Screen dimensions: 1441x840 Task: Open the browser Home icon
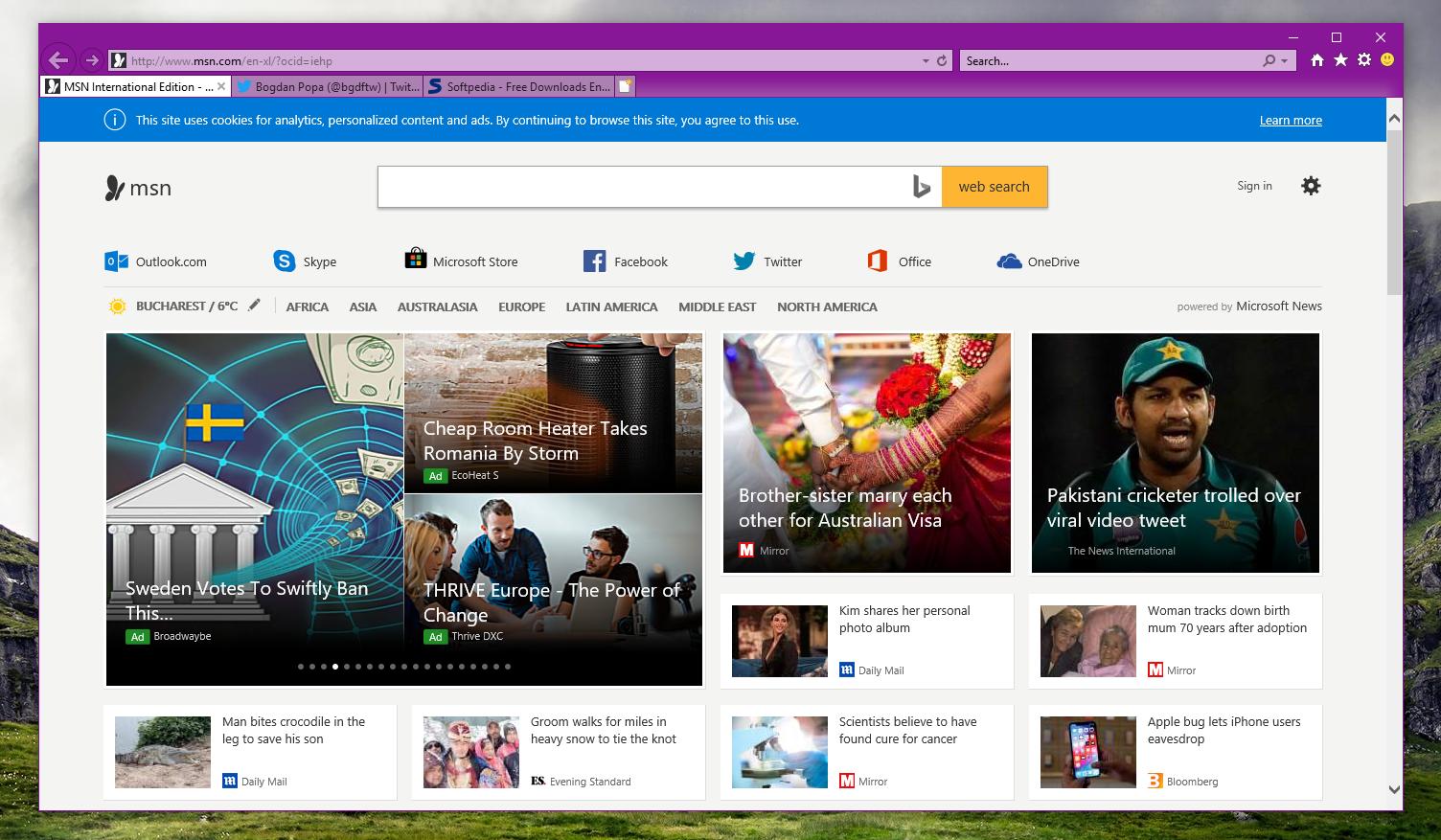pos(1317,60)
